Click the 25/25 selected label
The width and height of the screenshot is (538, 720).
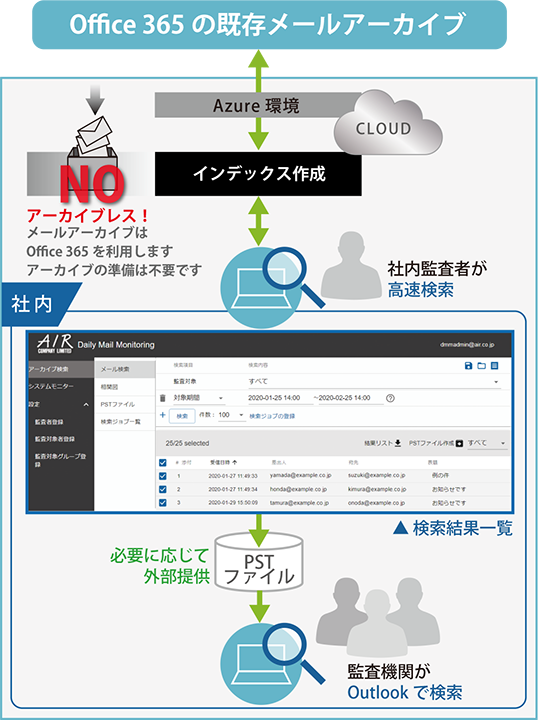coord(187,443)
